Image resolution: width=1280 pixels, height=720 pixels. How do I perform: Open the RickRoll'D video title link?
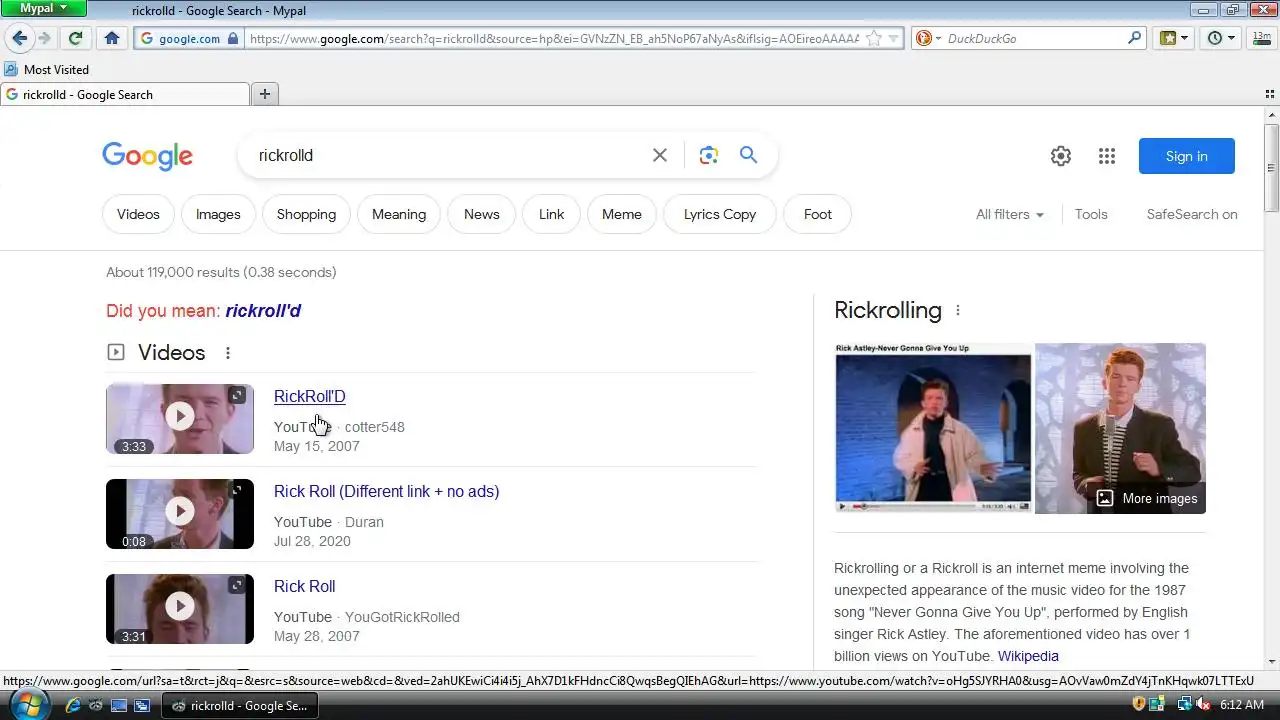click(310, 396)
